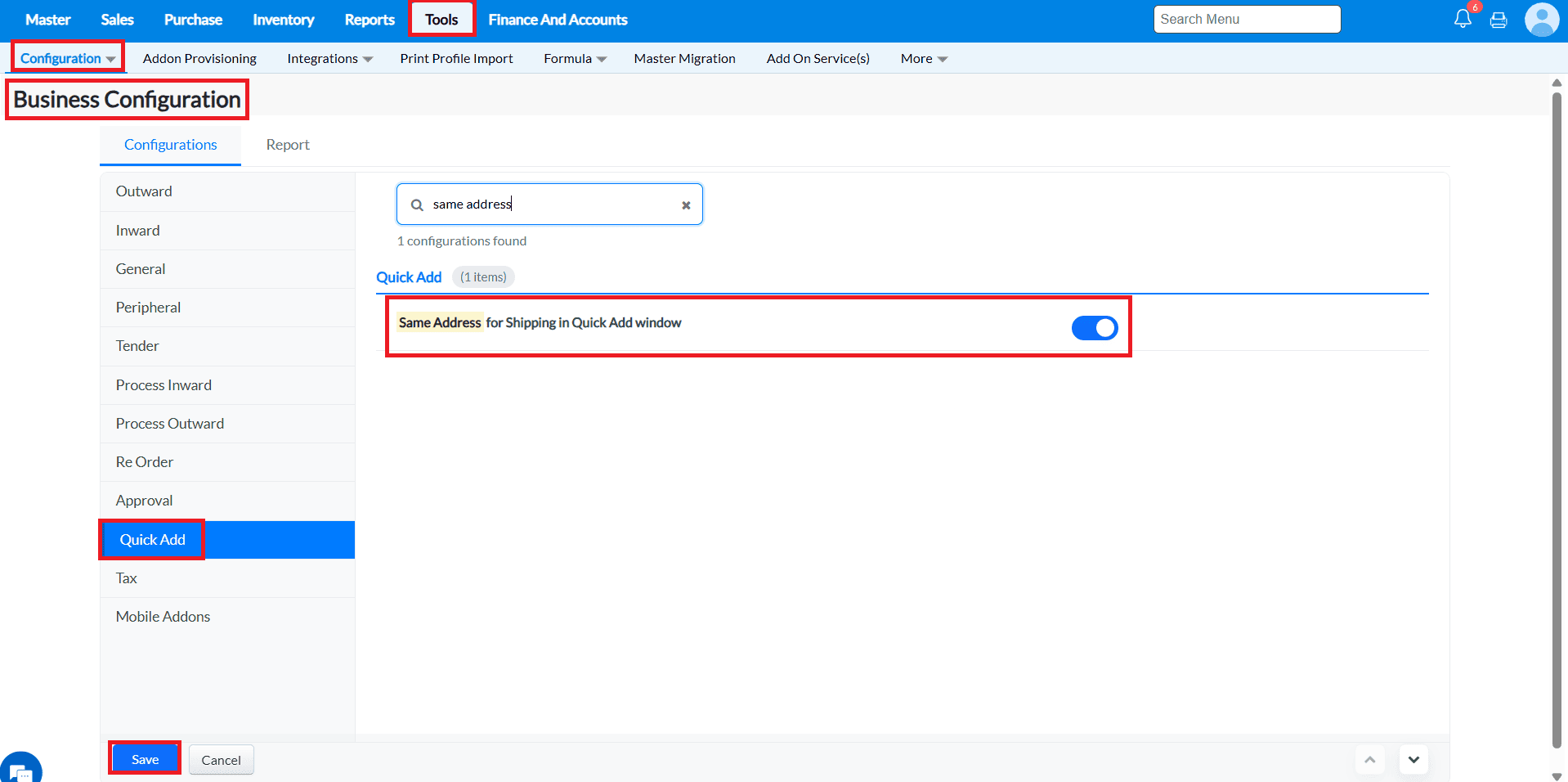The width and height of the screenshot is (1568, 782).
Task: Open the More dropdown menu
Action: pos(924,59)
